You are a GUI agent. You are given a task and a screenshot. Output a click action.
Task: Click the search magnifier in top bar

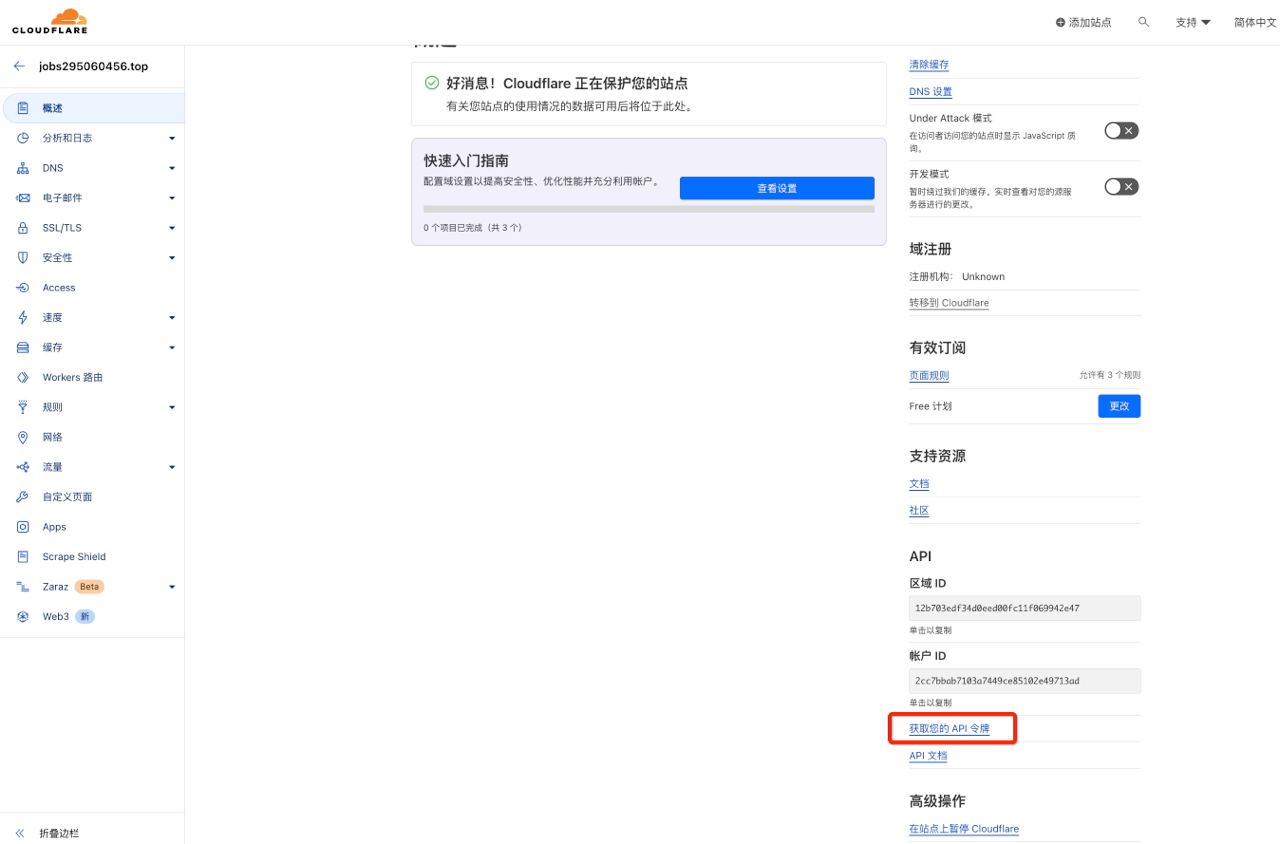pos(1144,22)
